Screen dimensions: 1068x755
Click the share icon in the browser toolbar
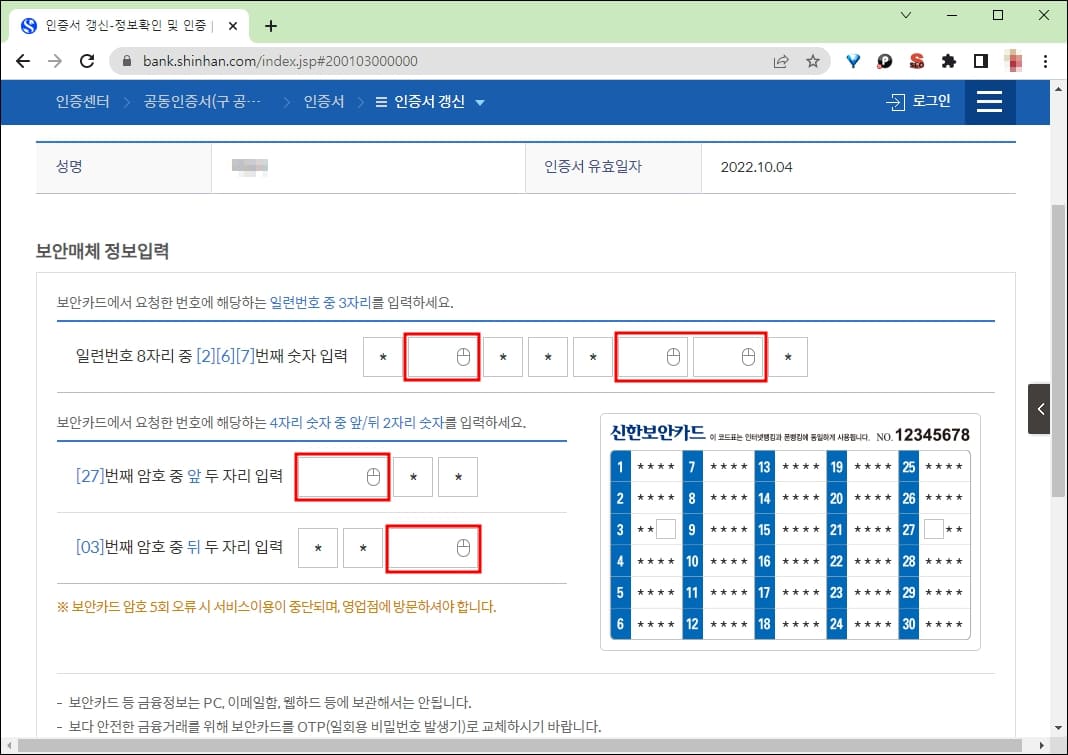(781, 61)
